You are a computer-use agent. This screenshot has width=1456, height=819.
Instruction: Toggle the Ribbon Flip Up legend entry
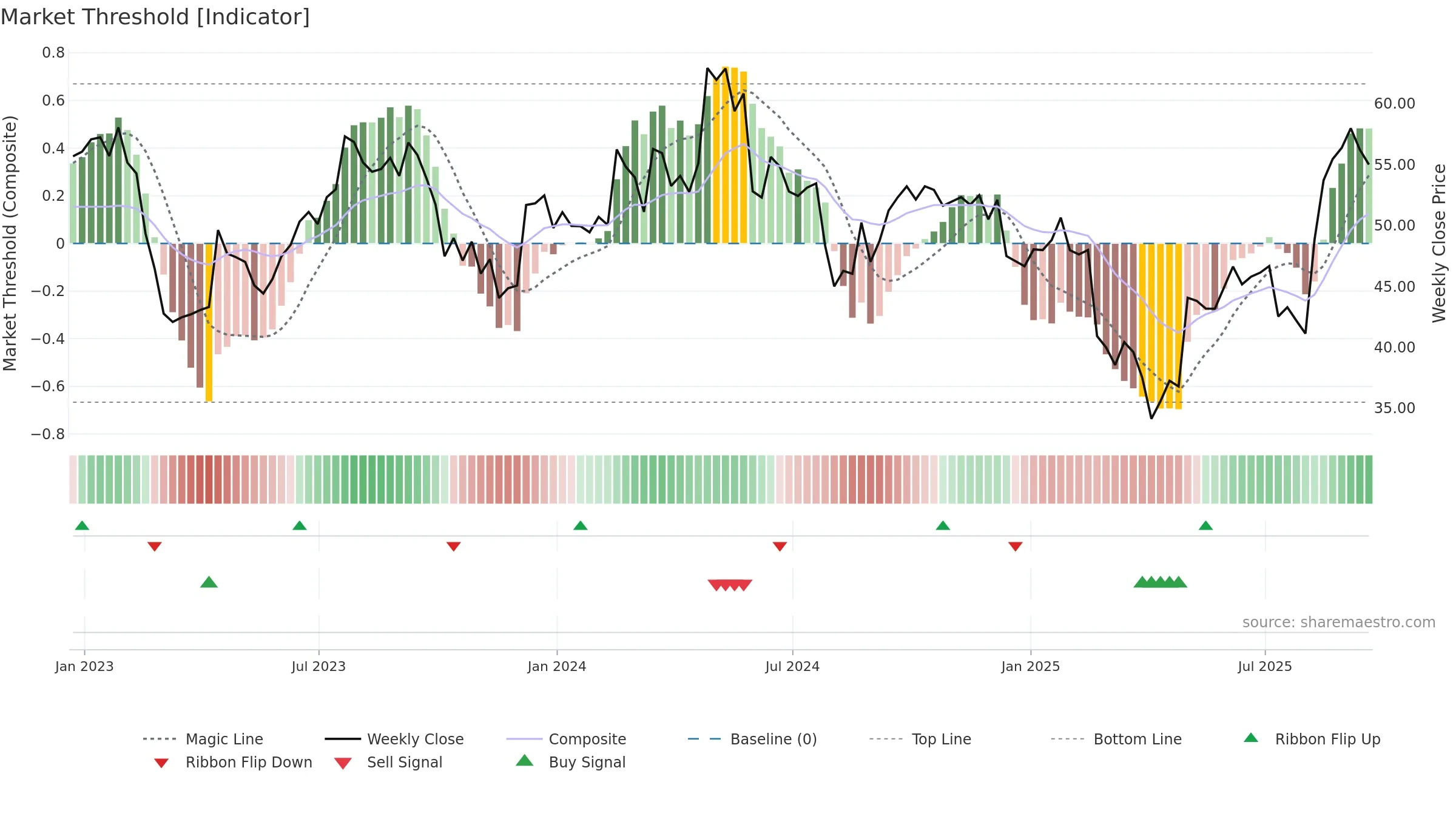[1312, 739]
